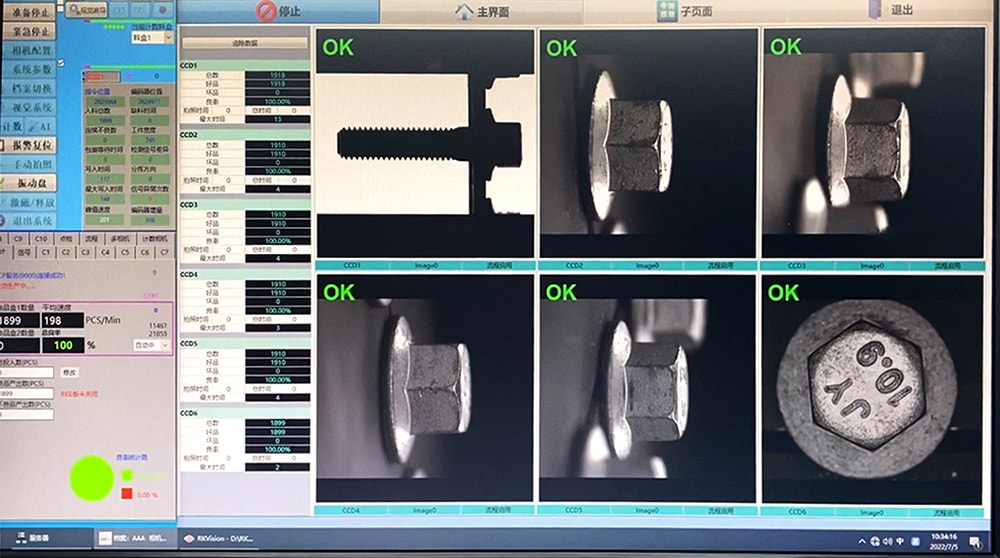Toggle the checkmark on 振动盘 button
The image size is (1000, 558).
tap(3, 183)
